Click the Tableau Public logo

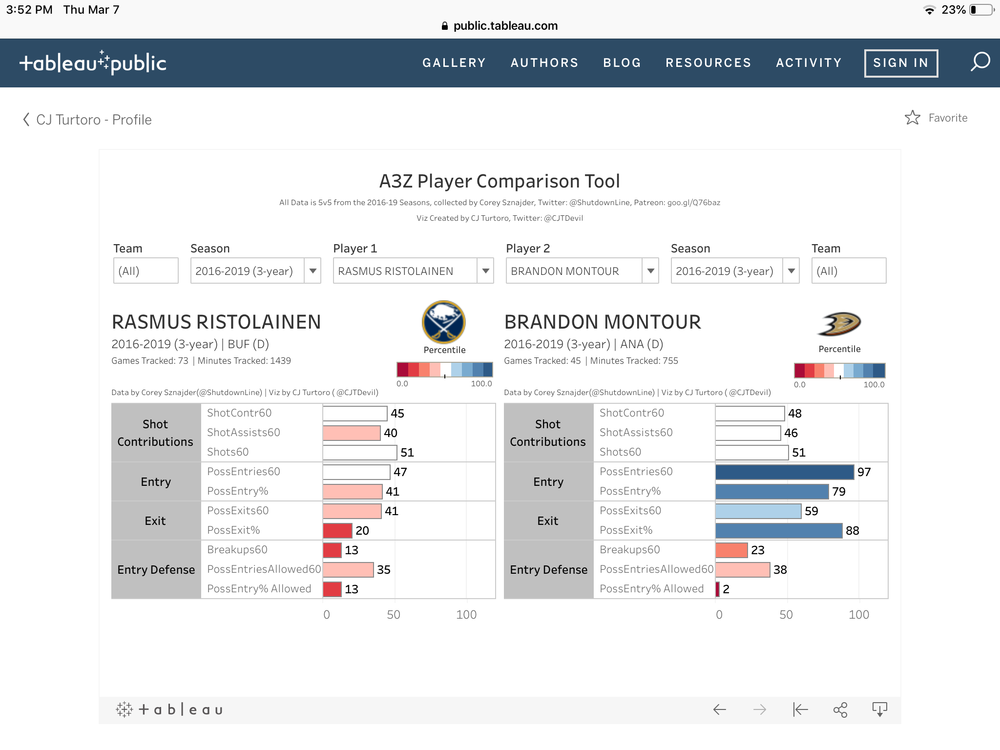click(93, 62)
